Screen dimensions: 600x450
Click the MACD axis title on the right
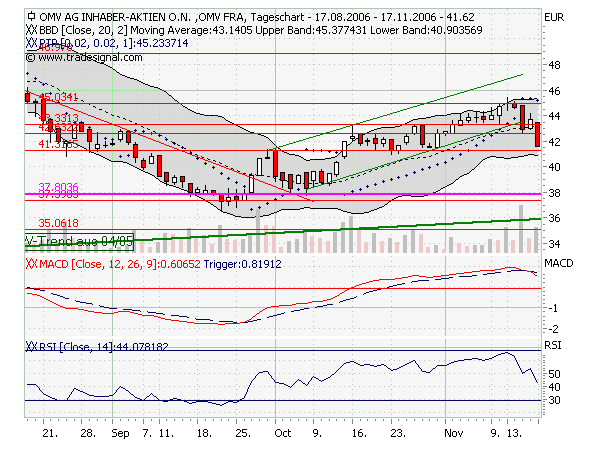coord(559,263)
